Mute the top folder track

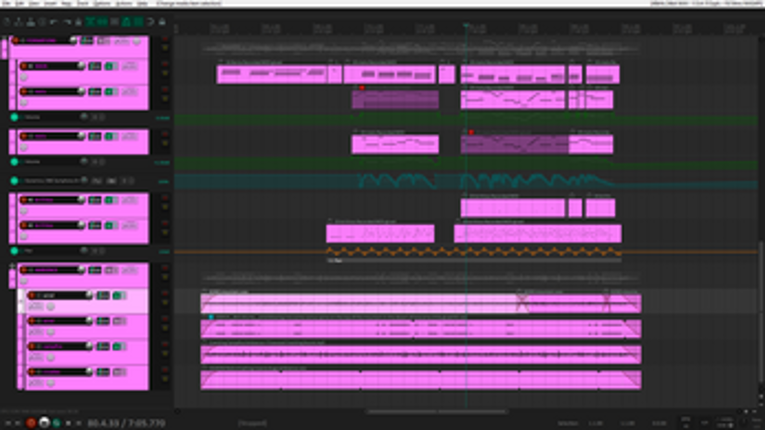click(165, 39)
